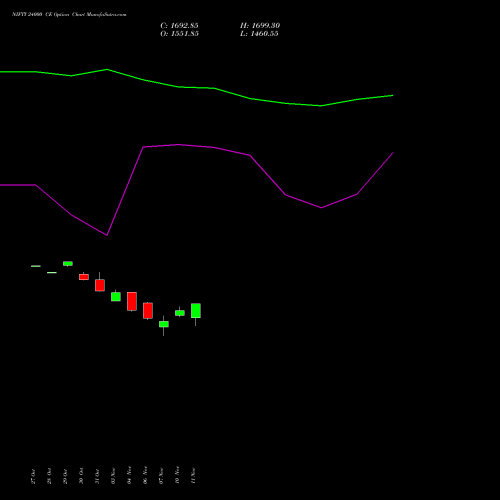500x500 pixels.
Task: Click the green candle above 07 Nov
Action: click(164, 324)
